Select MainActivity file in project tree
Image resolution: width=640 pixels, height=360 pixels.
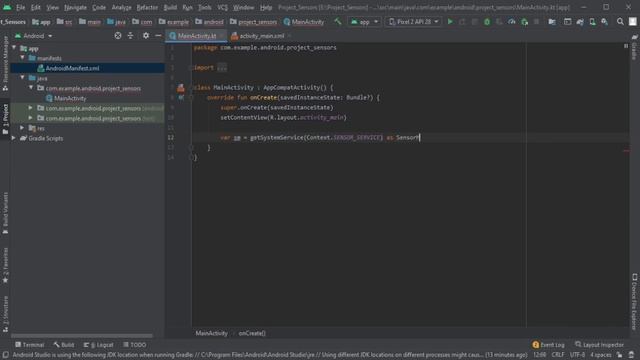click(x=70, y=98)
